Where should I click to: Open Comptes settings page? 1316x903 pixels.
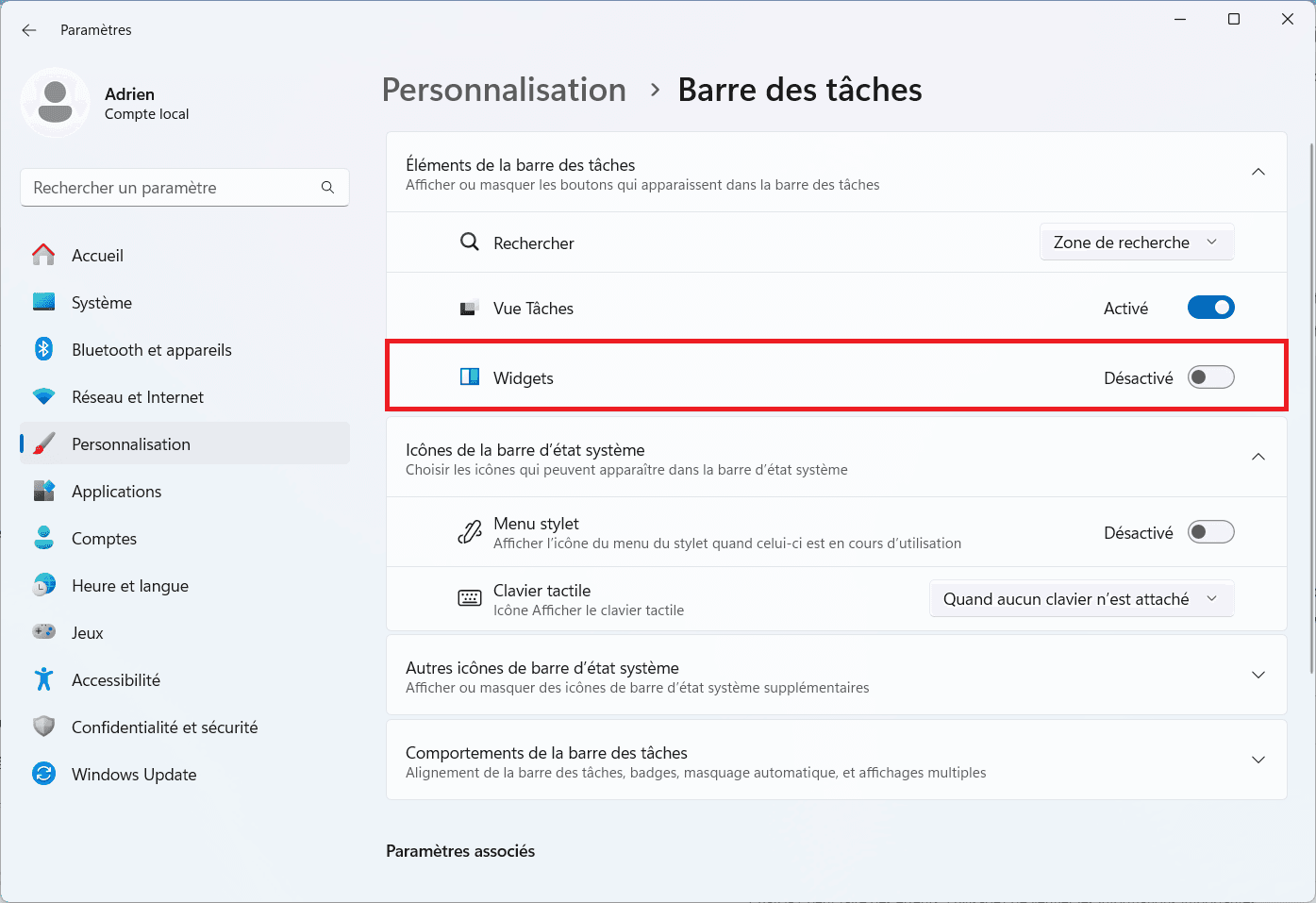(x=185, y=538)
